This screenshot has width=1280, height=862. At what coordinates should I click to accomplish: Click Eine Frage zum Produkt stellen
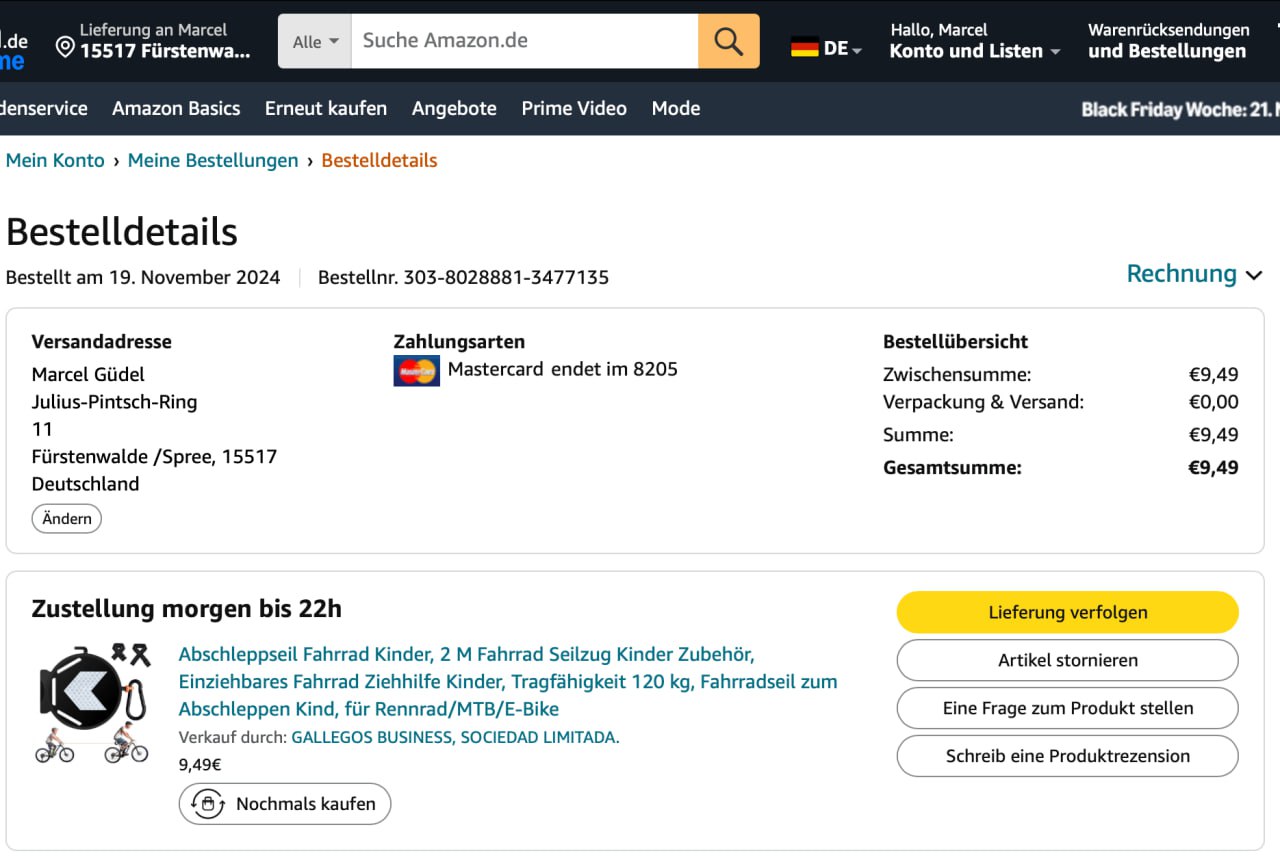click(x=1067, y=708)
